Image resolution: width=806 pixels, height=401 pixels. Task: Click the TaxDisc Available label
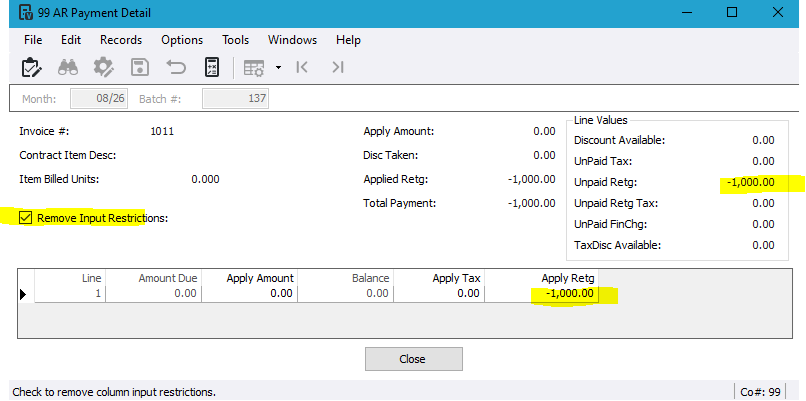tap(617, 245)
